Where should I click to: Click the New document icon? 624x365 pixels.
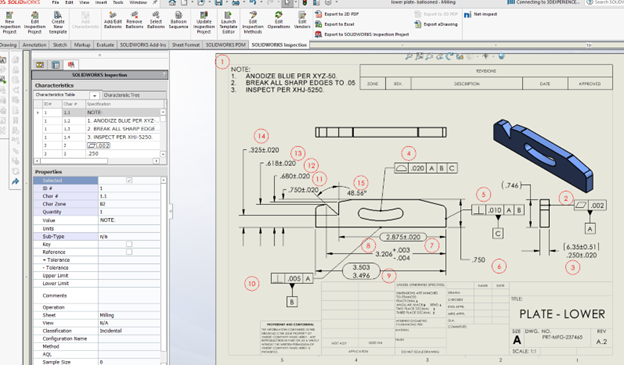[x=184, y=2]
